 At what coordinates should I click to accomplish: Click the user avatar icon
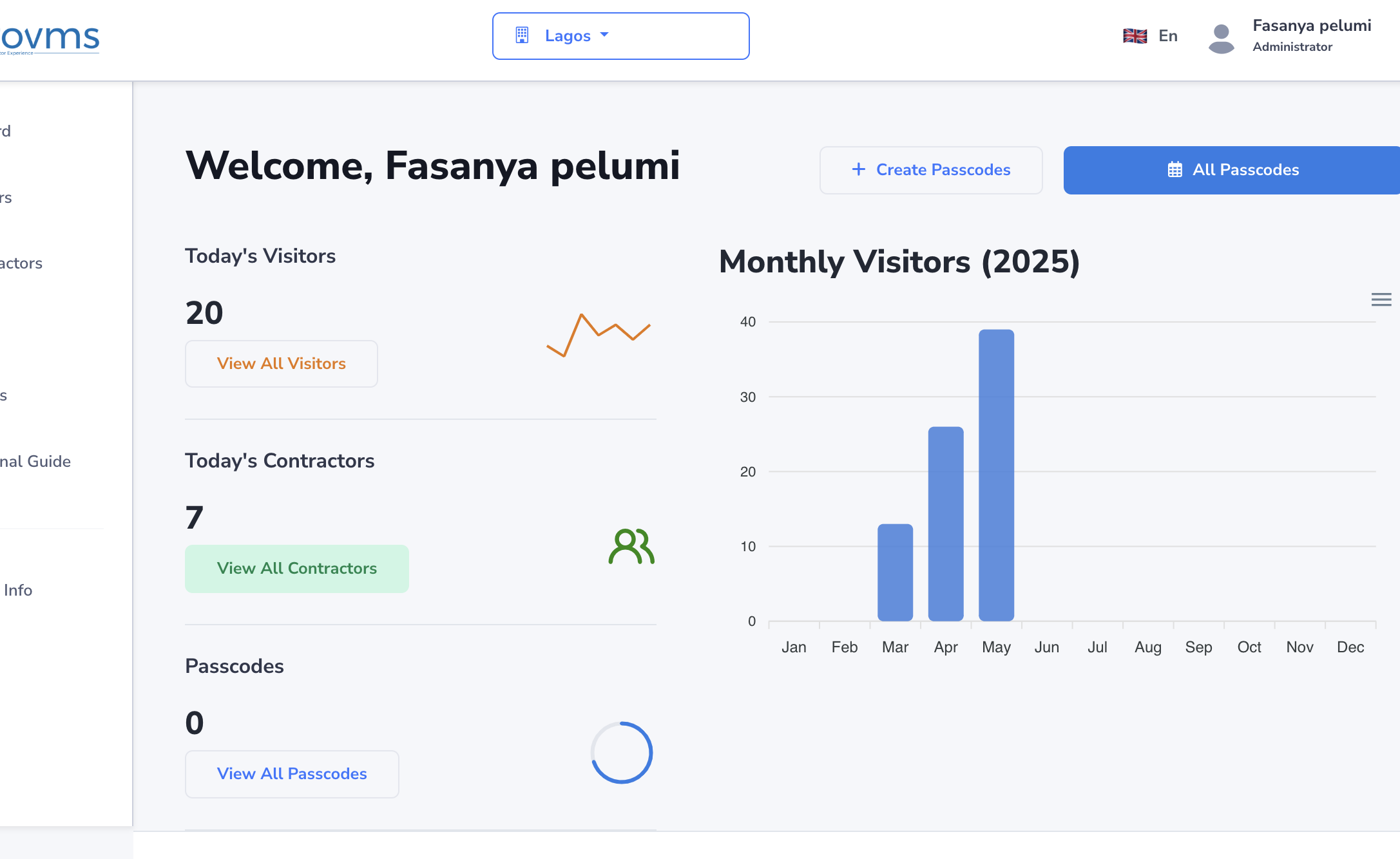1221,39
